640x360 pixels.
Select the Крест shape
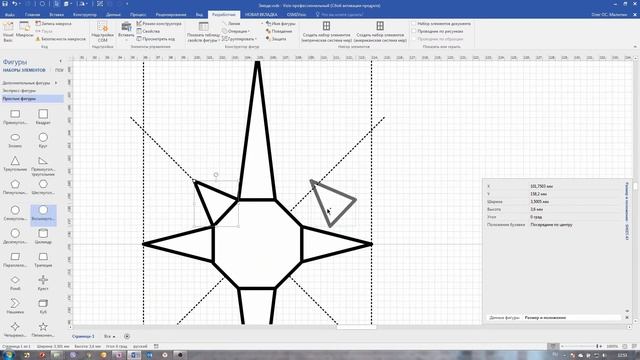(43, 283)
